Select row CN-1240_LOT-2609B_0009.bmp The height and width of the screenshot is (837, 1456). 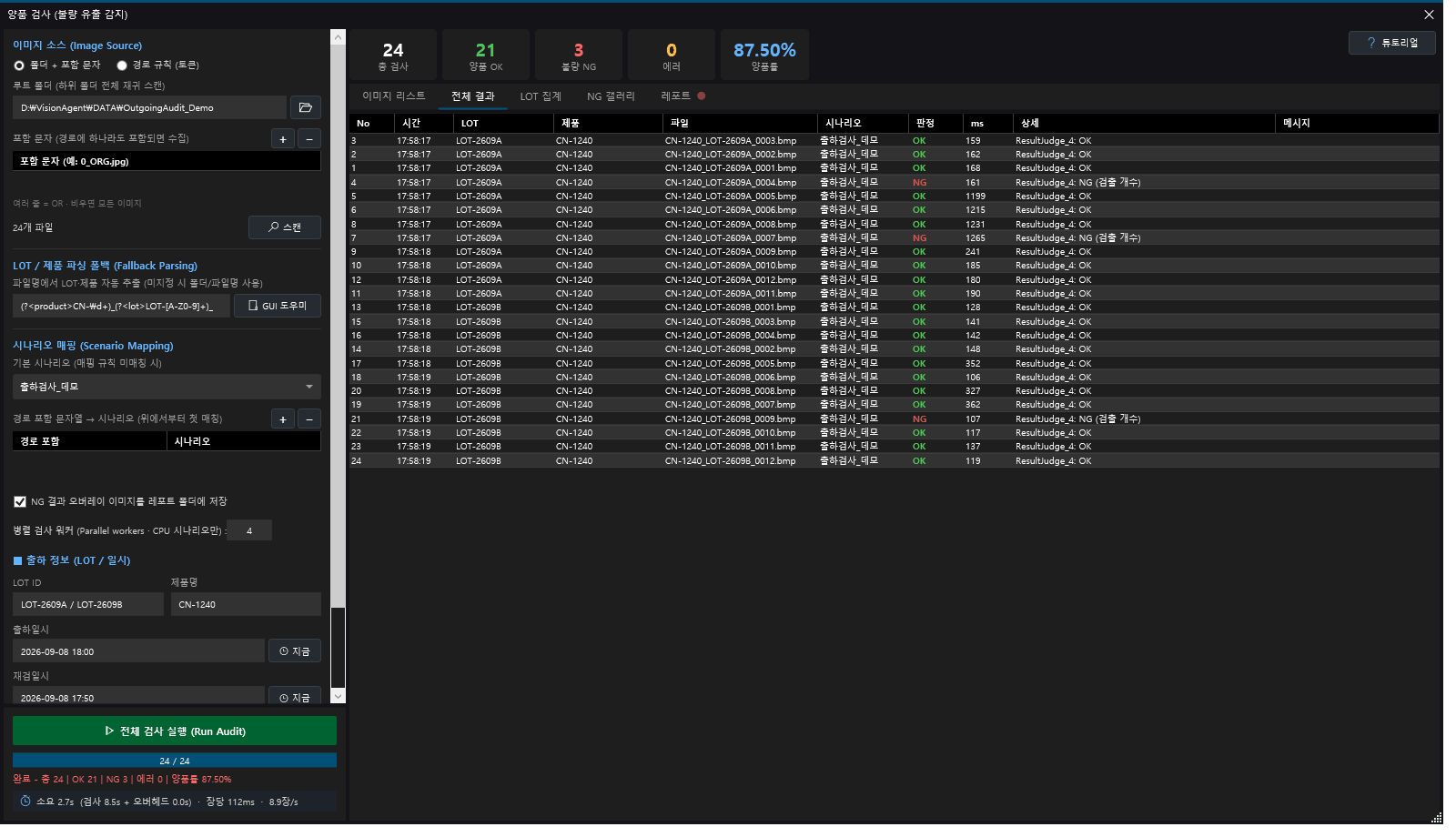895,418
